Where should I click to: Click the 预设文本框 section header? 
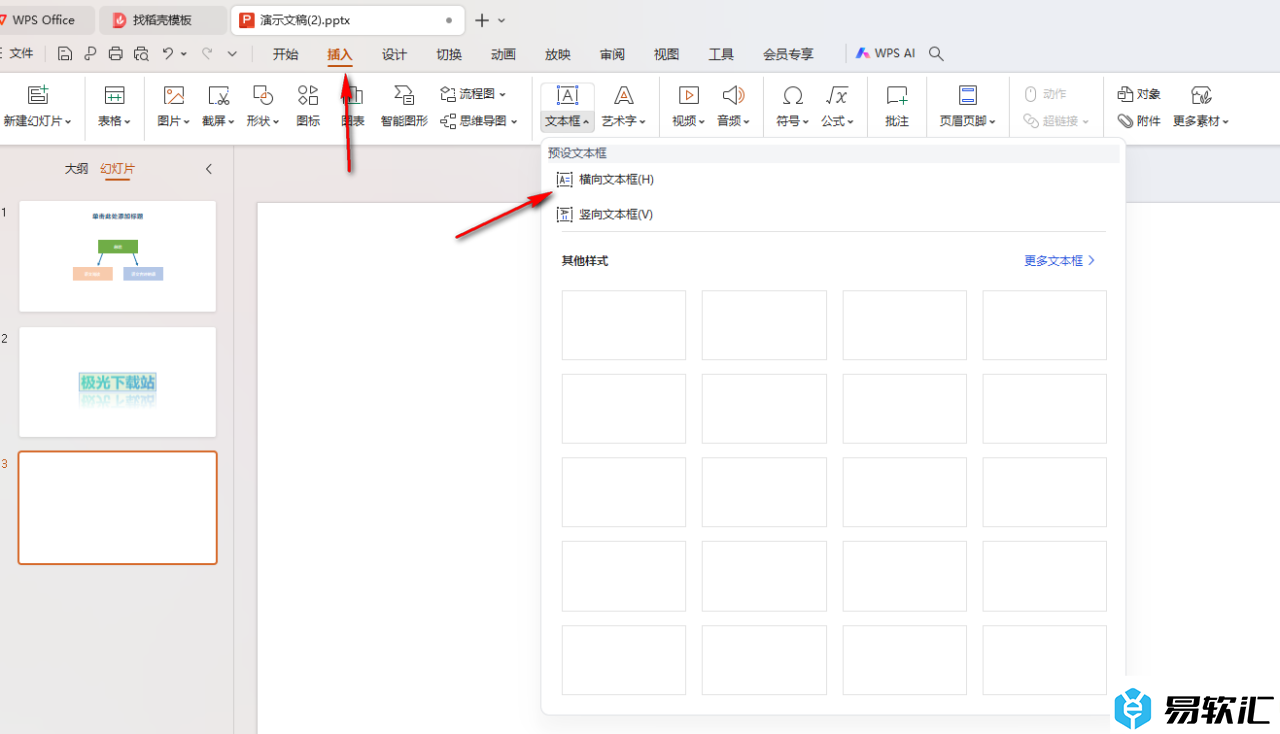click(578, 153)
